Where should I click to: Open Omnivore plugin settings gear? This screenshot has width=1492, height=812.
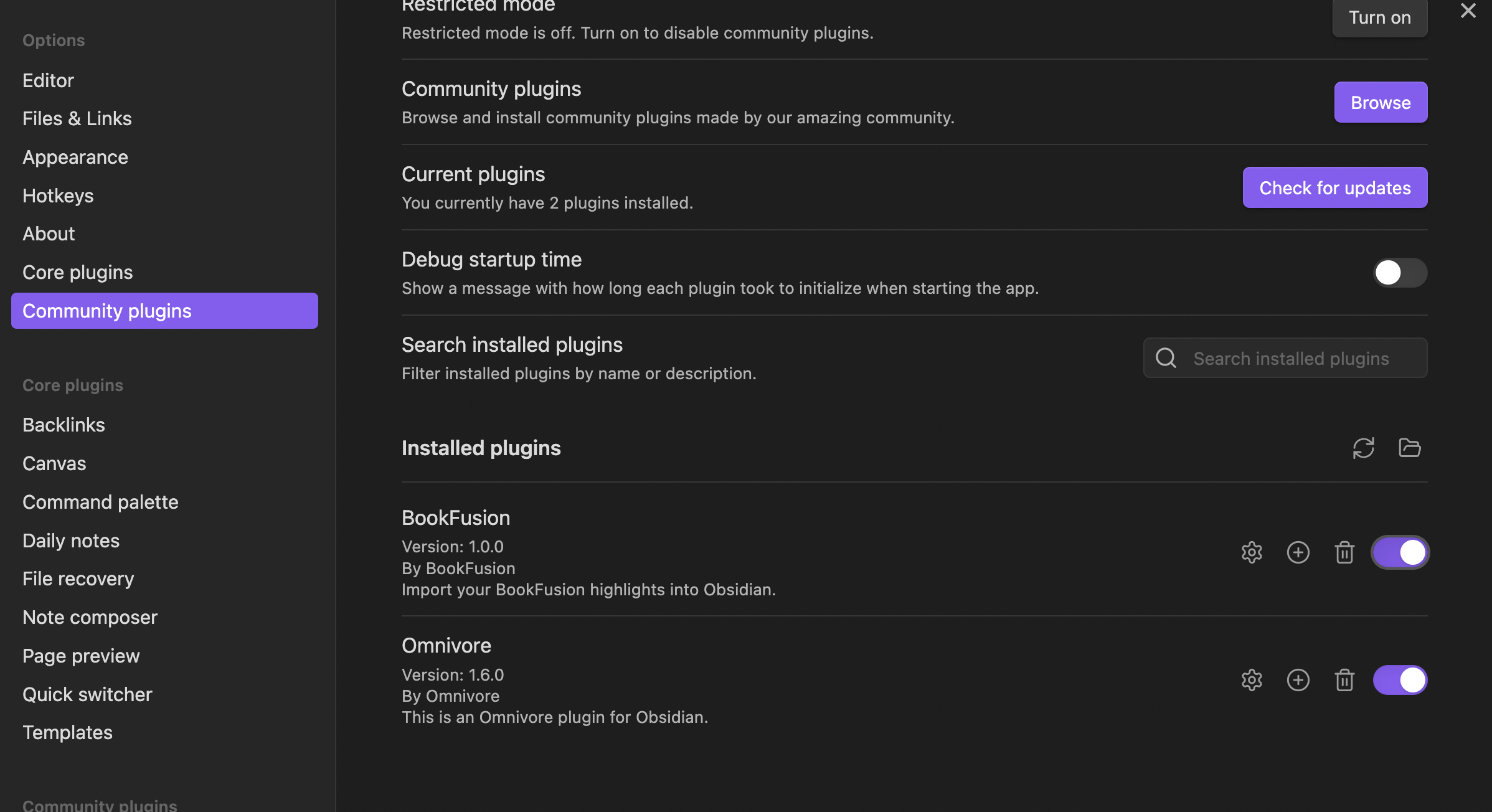click(1252, 680)
